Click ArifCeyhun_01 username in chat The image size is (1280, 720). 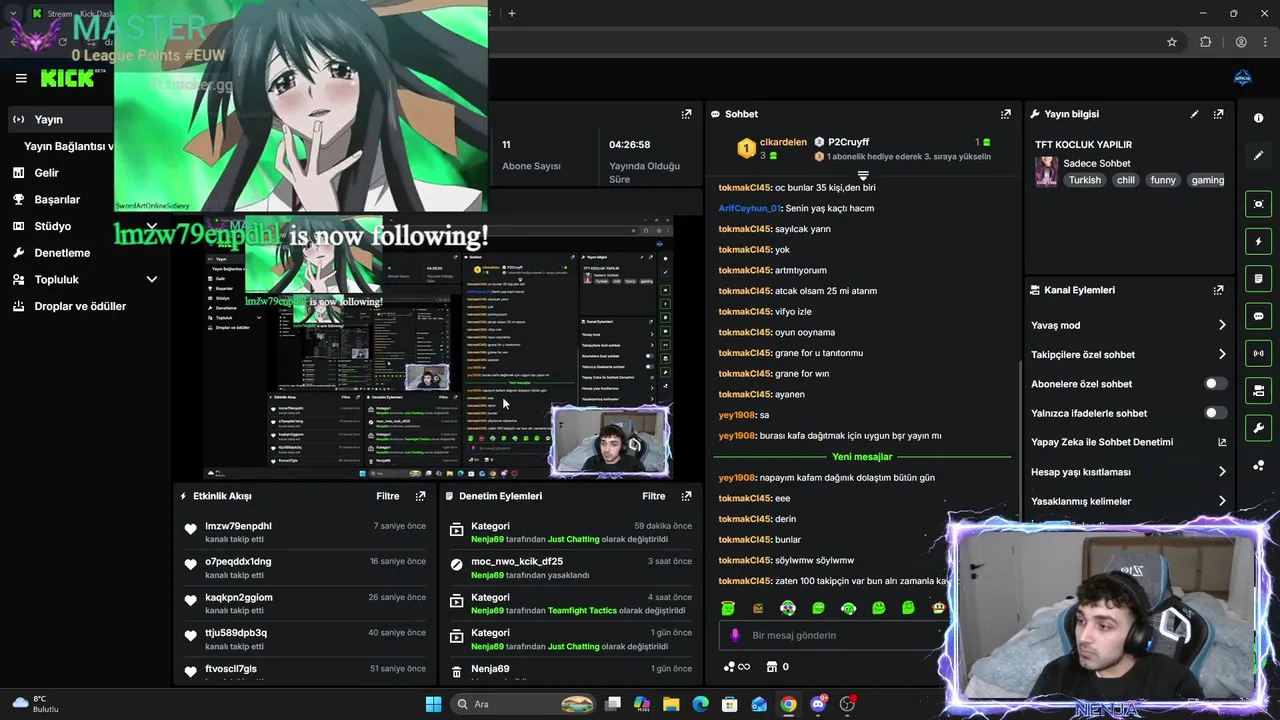point(749,208)
